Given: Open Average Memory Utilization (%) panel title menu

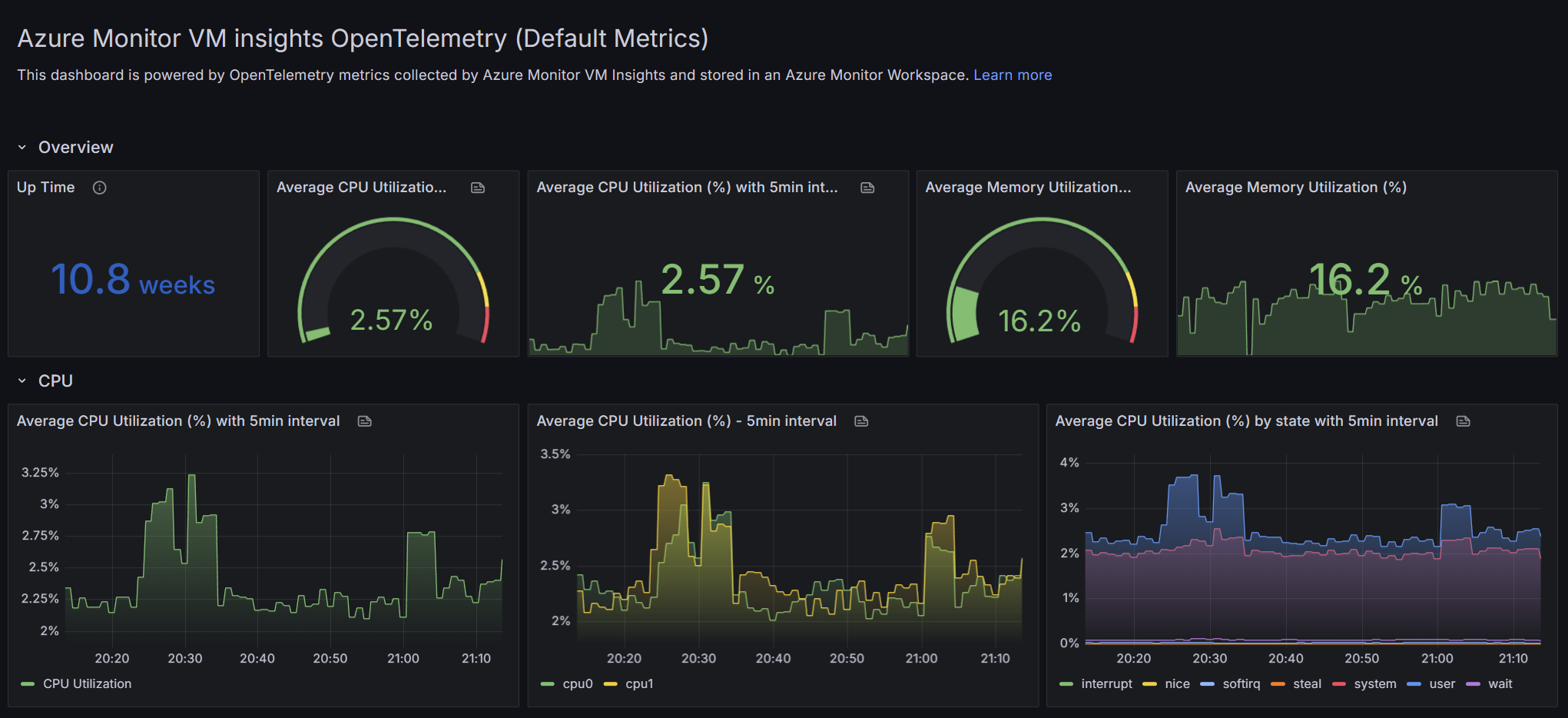Looking at the screenshot, I should [1295, 188].
